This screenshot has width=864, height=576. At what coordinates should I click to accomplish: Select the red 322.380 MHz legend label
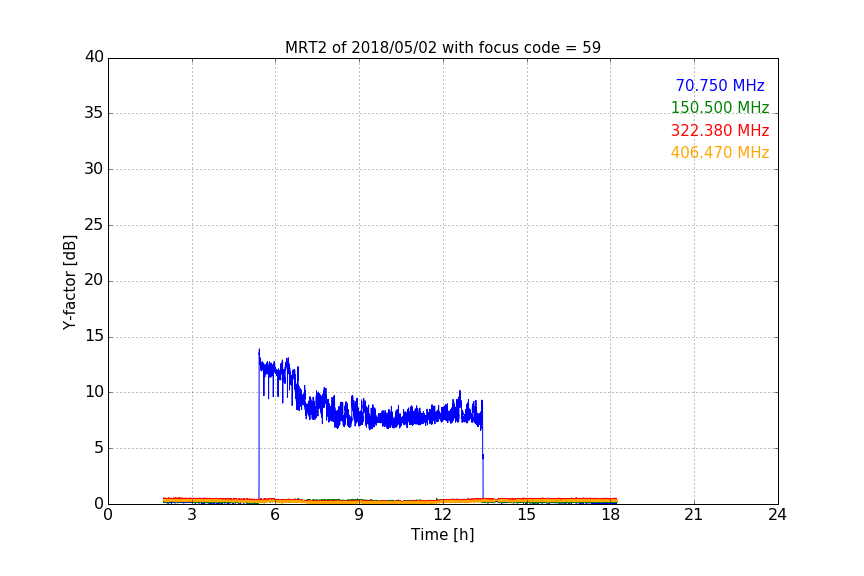(720, 130)
